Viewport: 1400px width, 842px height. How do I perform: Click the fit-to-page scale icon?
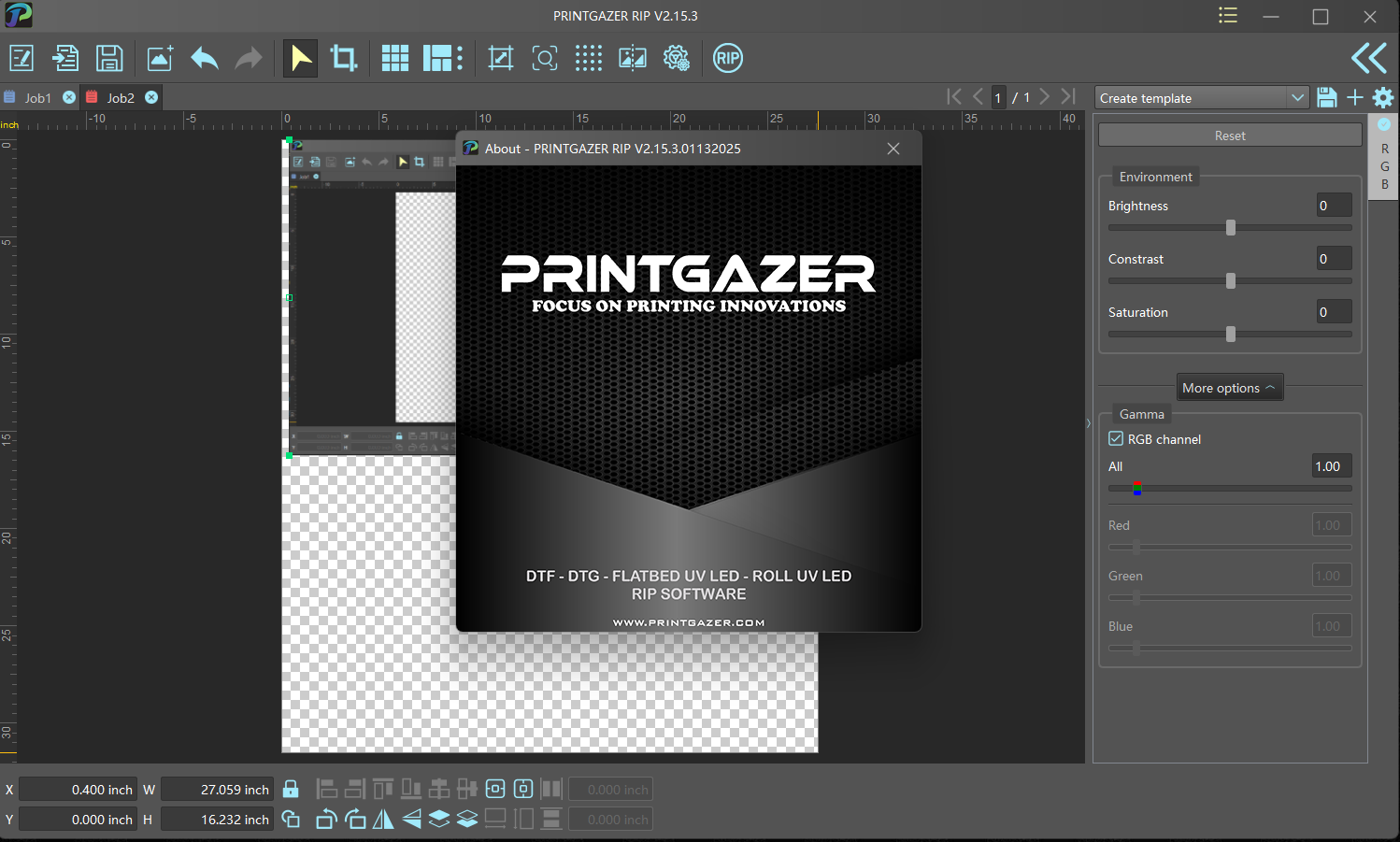501,58
